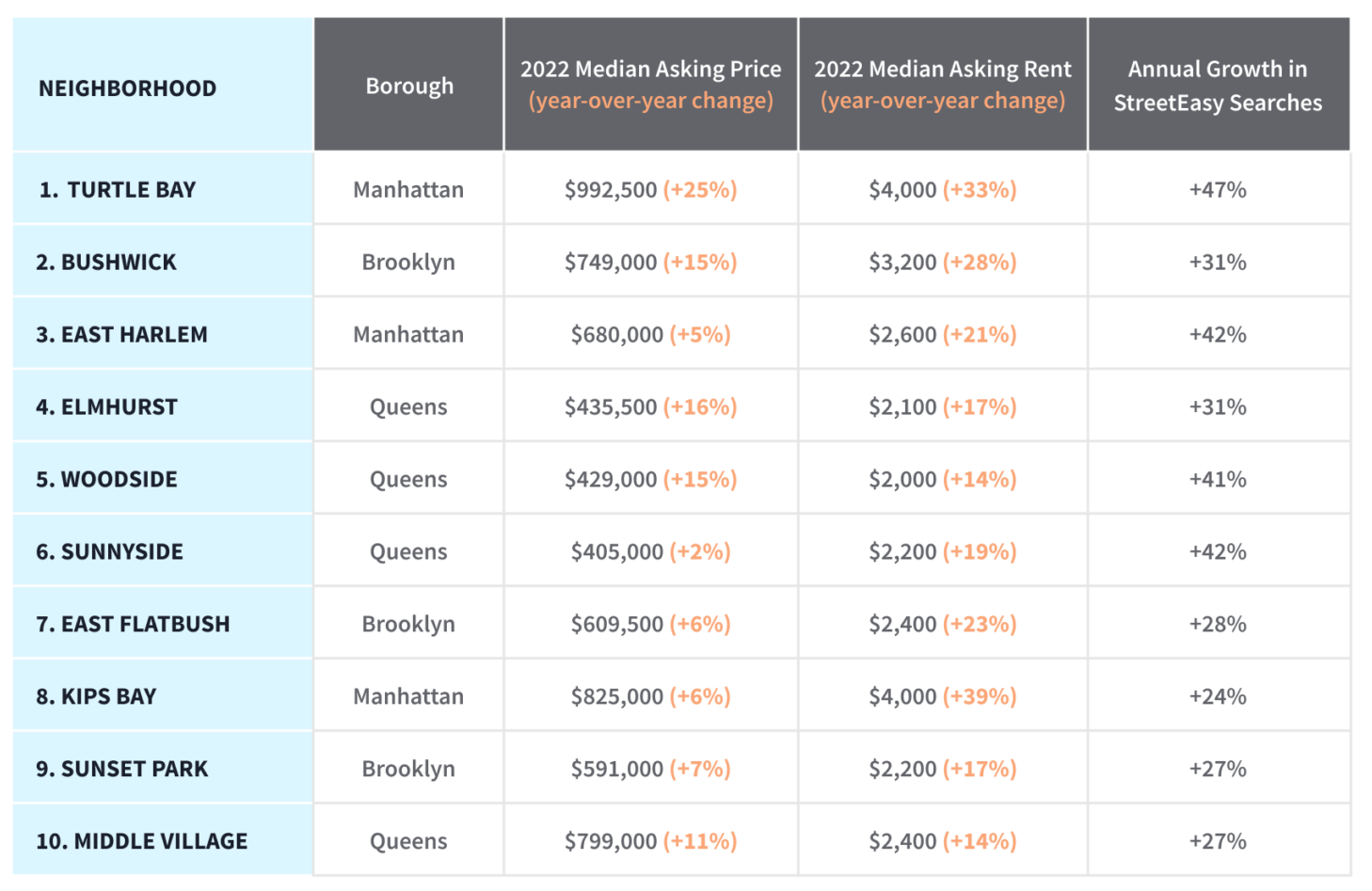Select the Turtle Bay neighborhood row label
1372x891 pixels.
[118, 190]
